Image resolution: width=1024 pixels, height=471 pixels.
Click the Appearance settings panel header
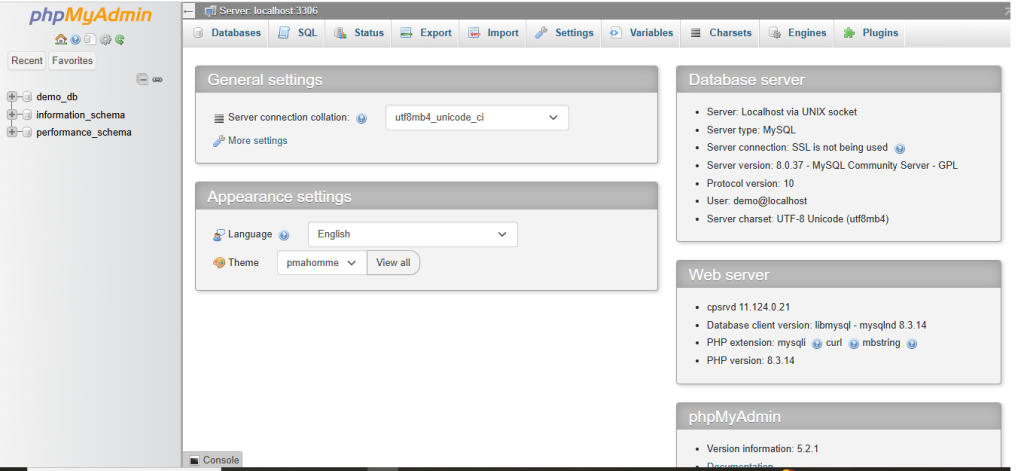[426, 197]
